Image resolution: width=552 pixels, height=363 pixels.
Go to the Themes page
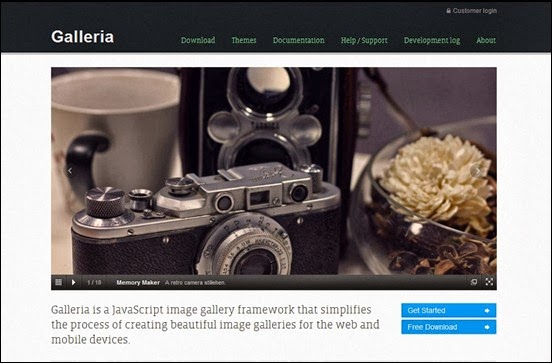tap(244, 40)
